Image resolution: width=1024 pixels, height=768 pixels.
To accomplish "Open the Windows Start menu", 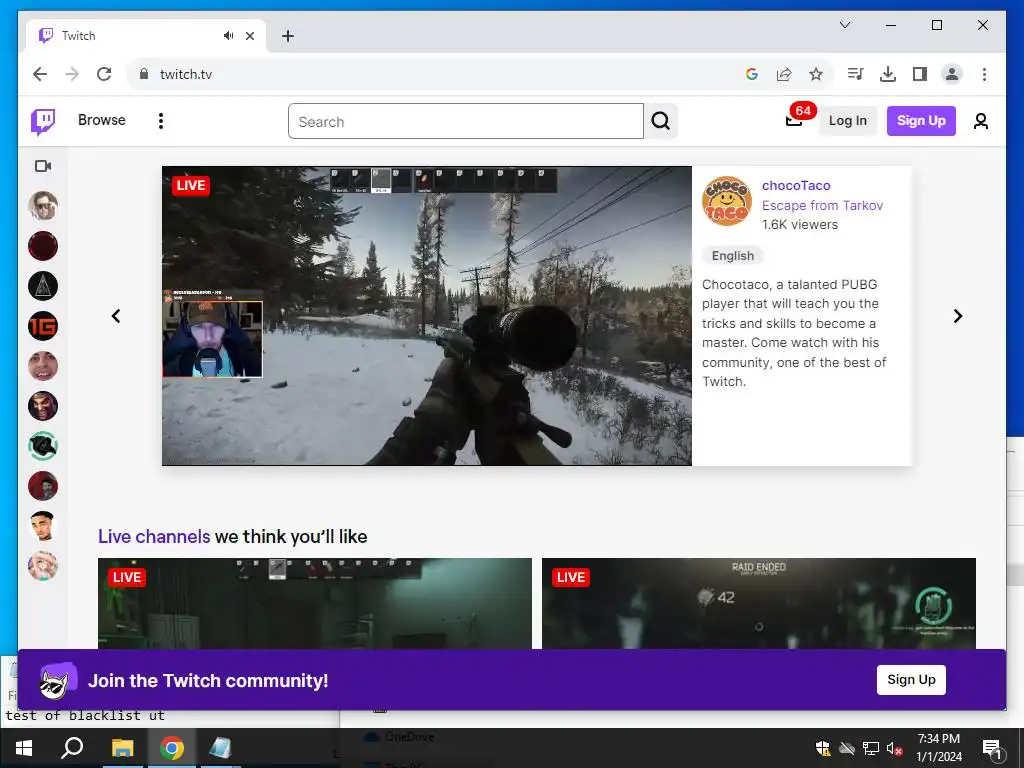I will (24, 748).
